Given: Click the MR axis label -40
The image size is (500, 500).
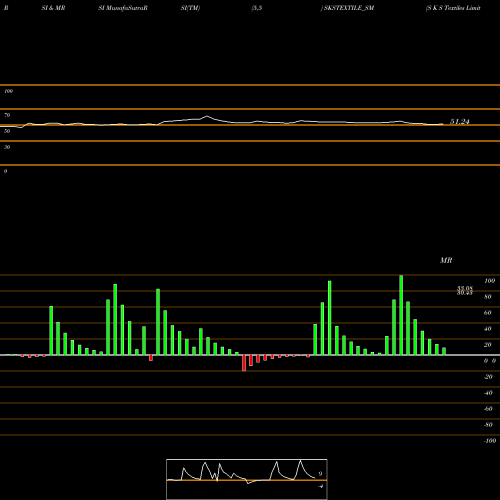Looking at the screenshot, I should 488,393.
